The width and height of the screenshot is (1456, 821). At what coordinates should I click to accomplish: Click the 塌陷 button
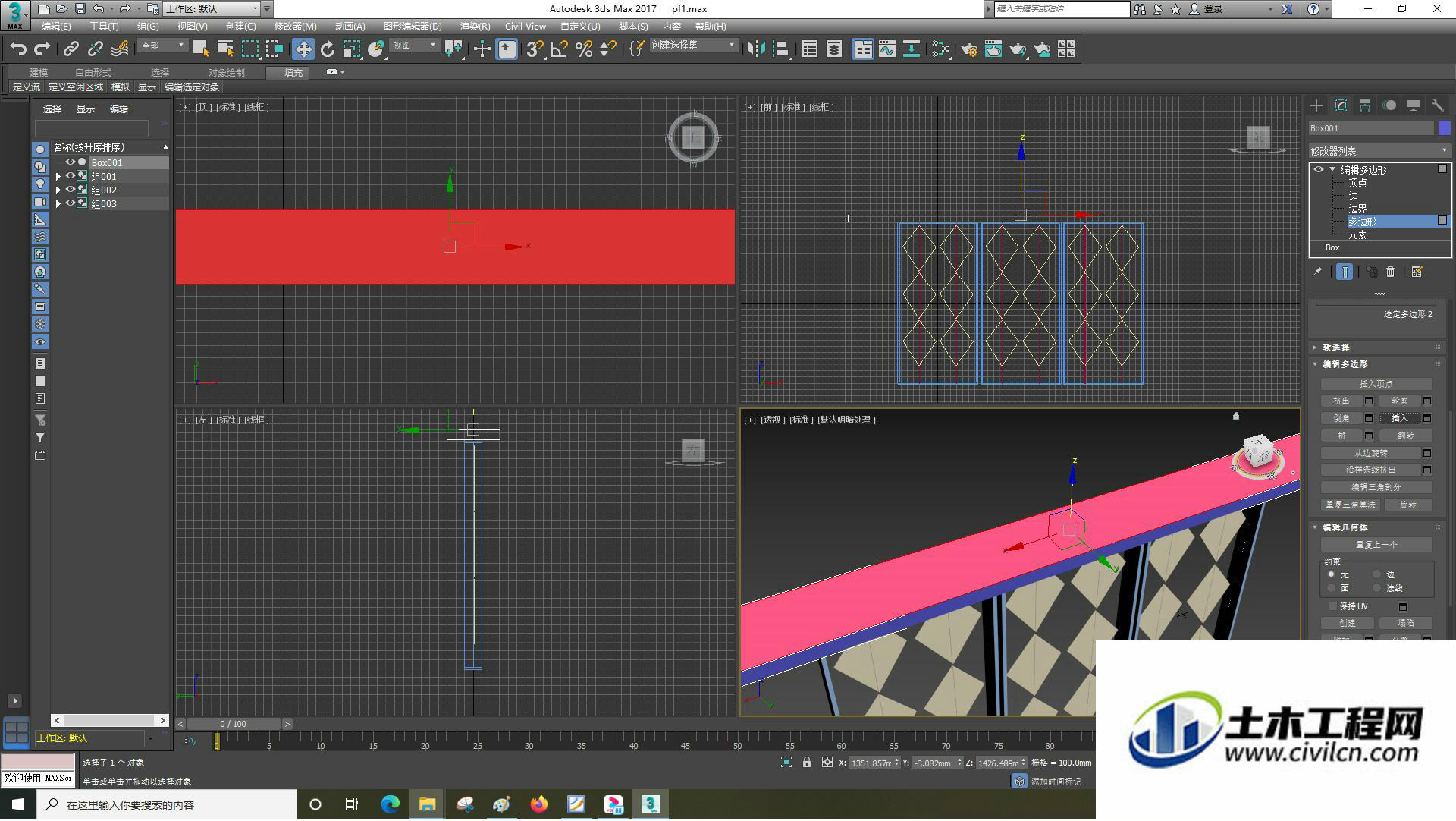[x=1405, y=623]
